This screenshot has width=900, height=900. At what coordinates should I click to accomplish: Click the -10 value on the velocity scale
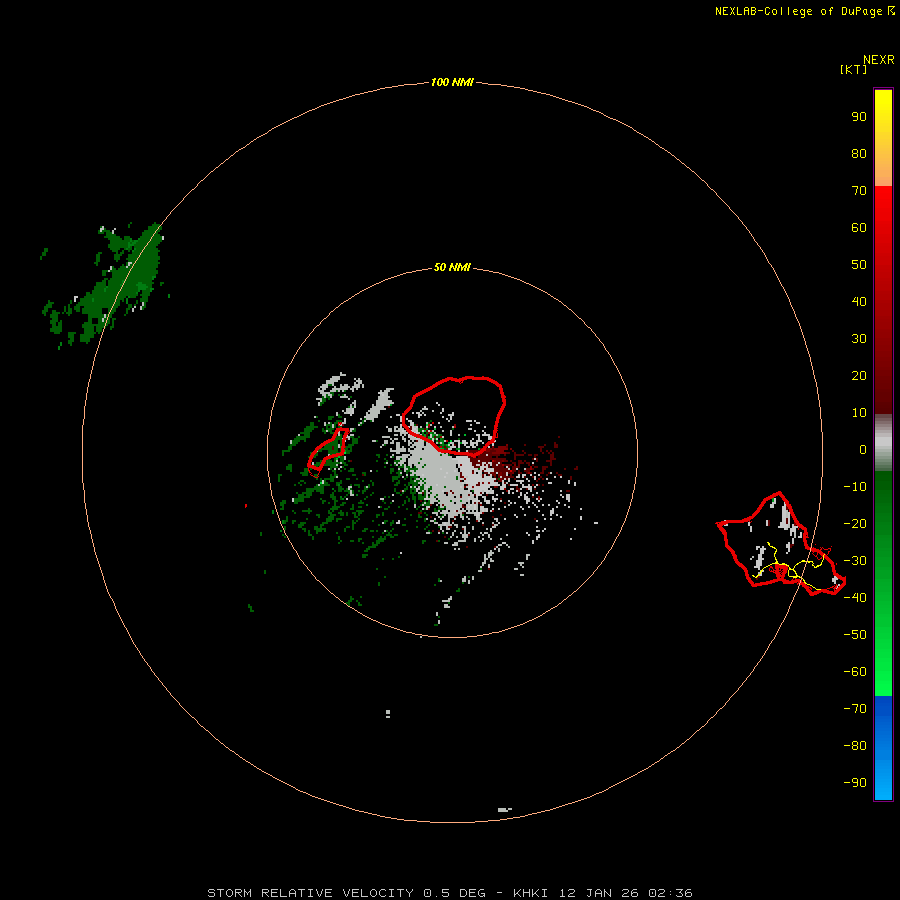(x=855, y=487)
